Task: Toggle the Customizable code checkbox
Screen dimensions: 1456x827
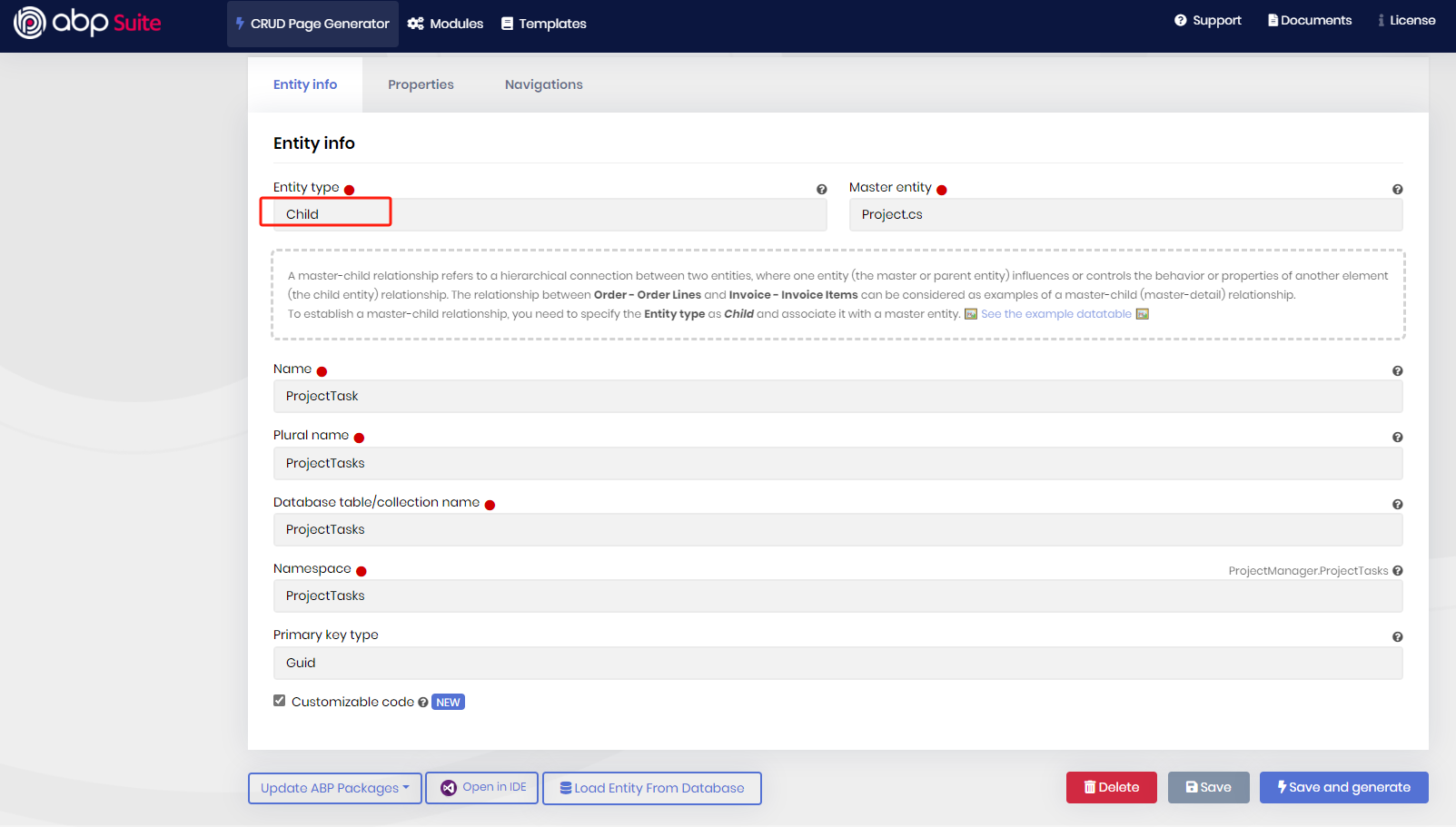Action: click(x=280, y=701)
